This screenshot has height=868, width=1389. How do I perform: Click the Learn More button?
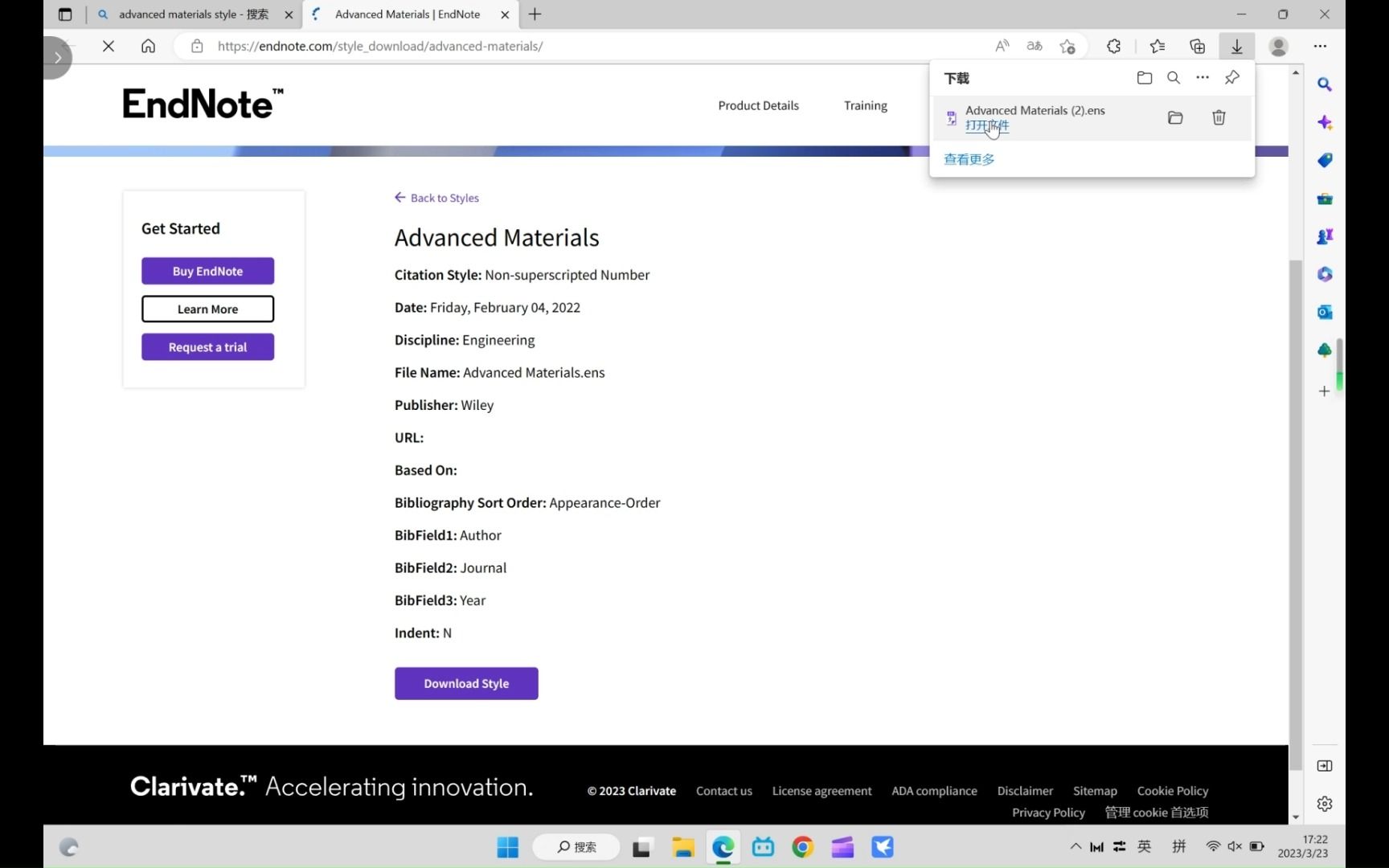point(207,309)
